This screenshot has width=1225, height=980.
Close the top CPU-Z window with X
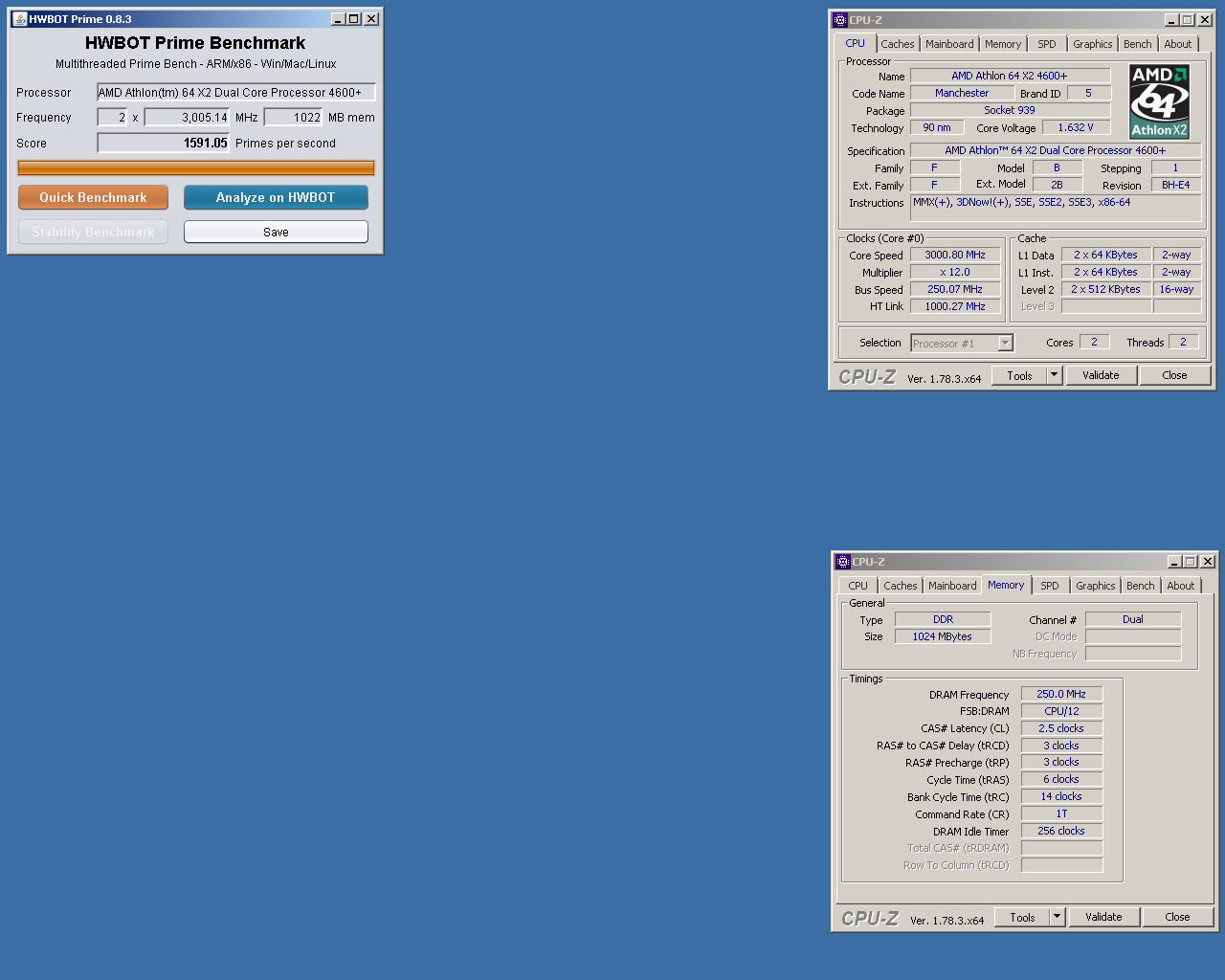(1205, 20)
